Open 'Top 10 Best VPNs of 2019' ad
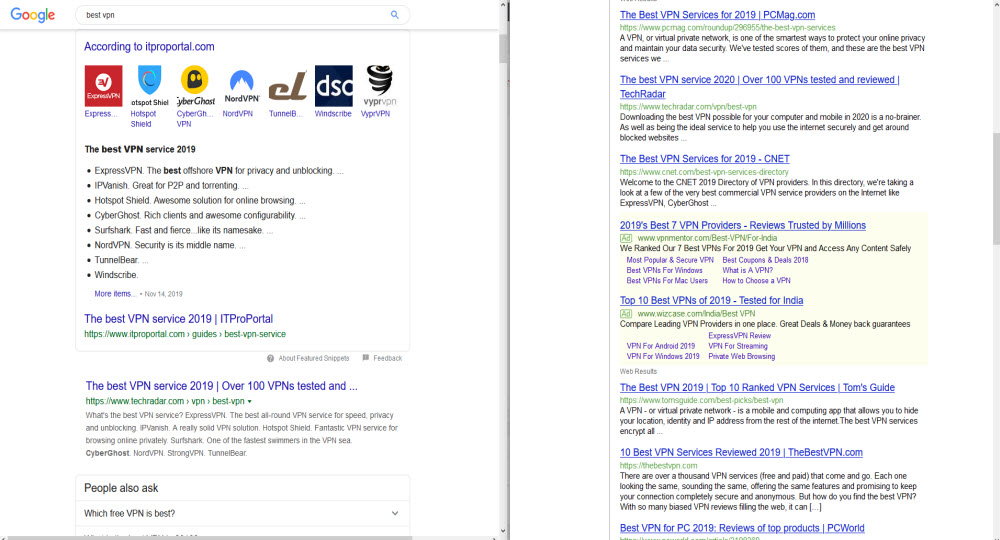The width and height of the screenshot is (1000, 540). click(x=712, y=300)
